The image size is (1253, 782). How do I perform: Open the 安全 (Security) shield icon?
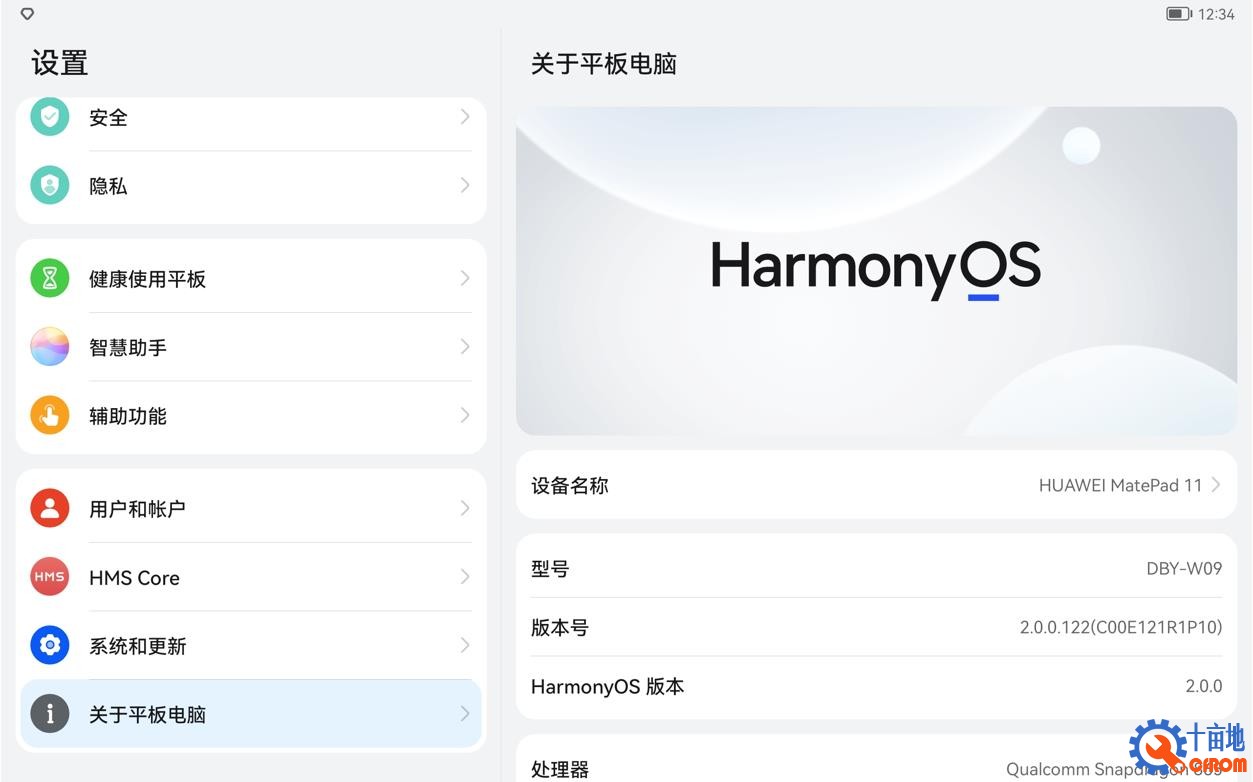tap(49, 116)
